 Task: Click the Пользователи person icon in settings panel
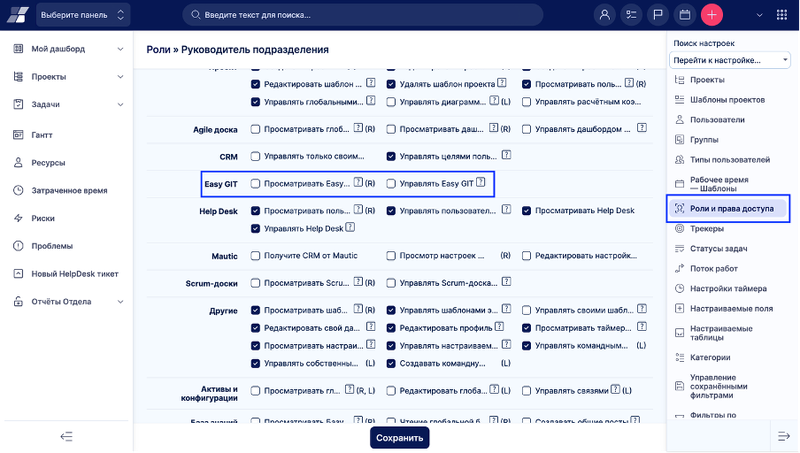pyautogui.click(x=680, y=119)
